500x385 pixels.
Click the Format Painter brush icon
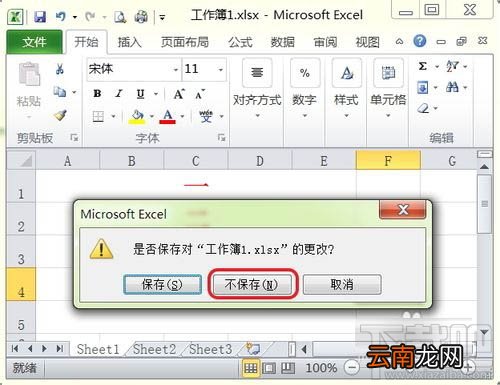[x=60, y=115]
